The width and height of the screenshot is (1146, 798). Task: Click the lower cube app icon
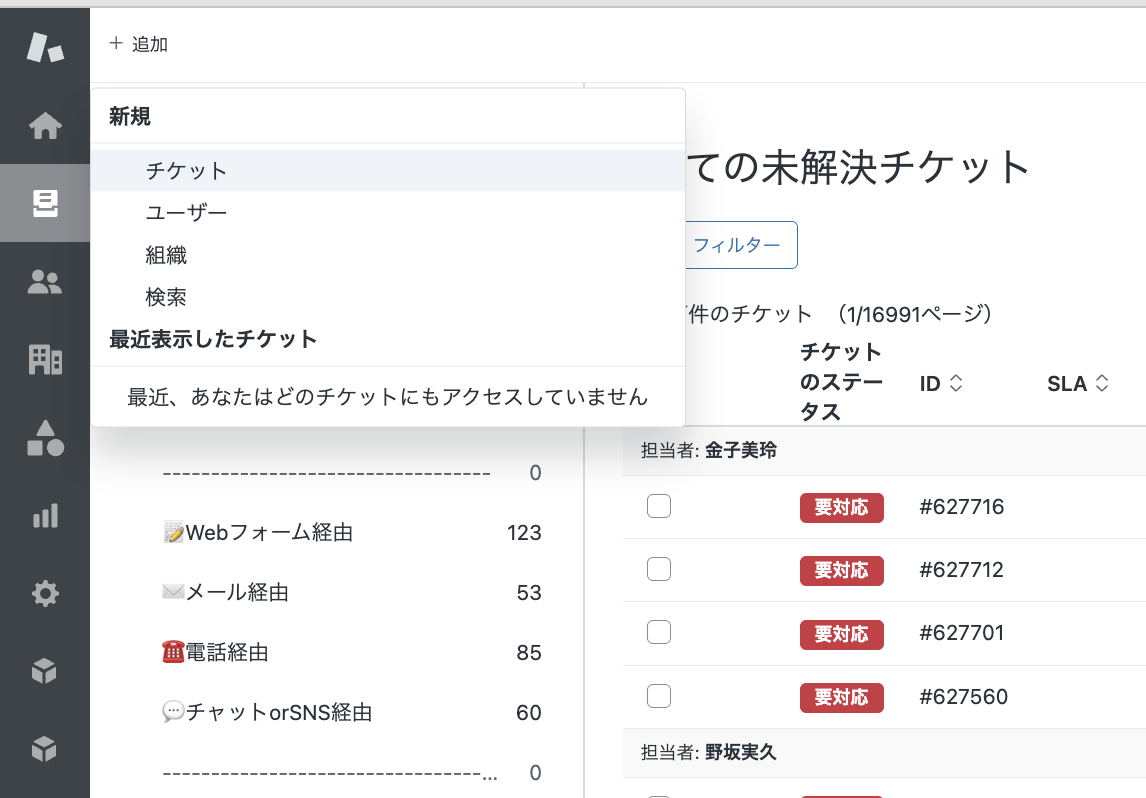pyautogui.click(x=45, y=749)
